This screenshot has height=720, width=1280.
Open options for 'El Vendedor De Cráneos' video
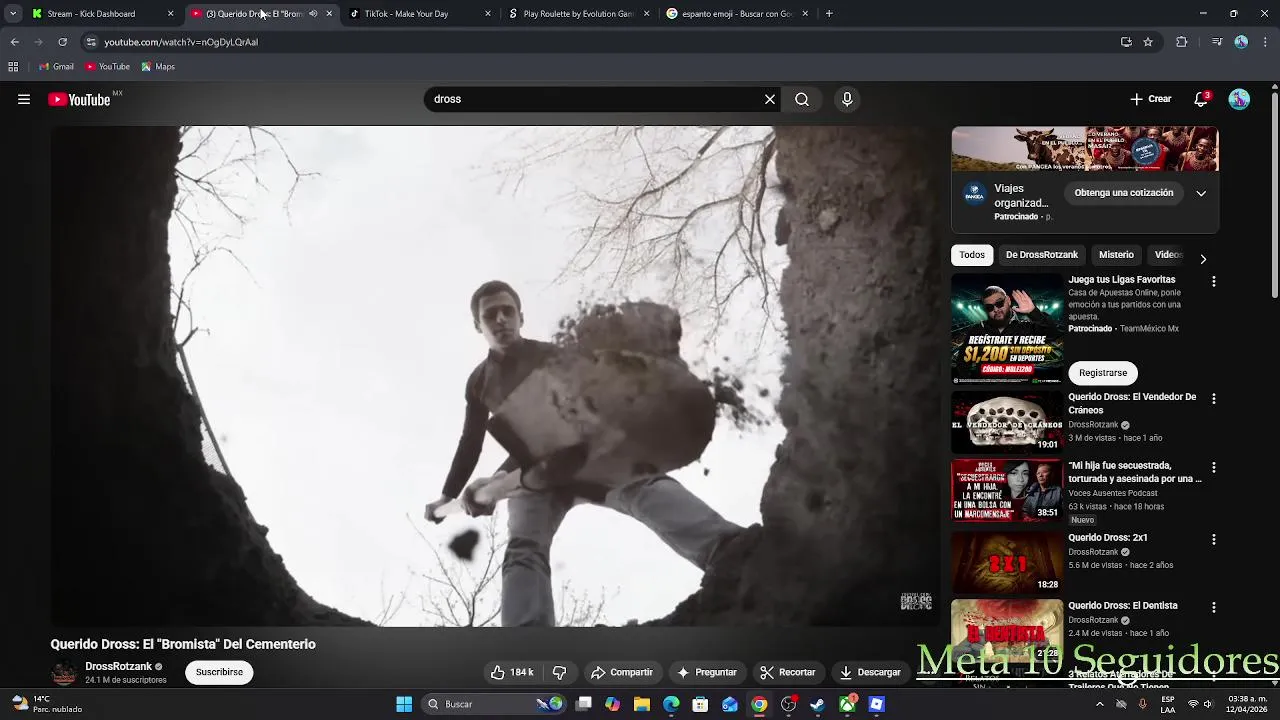1214,399
